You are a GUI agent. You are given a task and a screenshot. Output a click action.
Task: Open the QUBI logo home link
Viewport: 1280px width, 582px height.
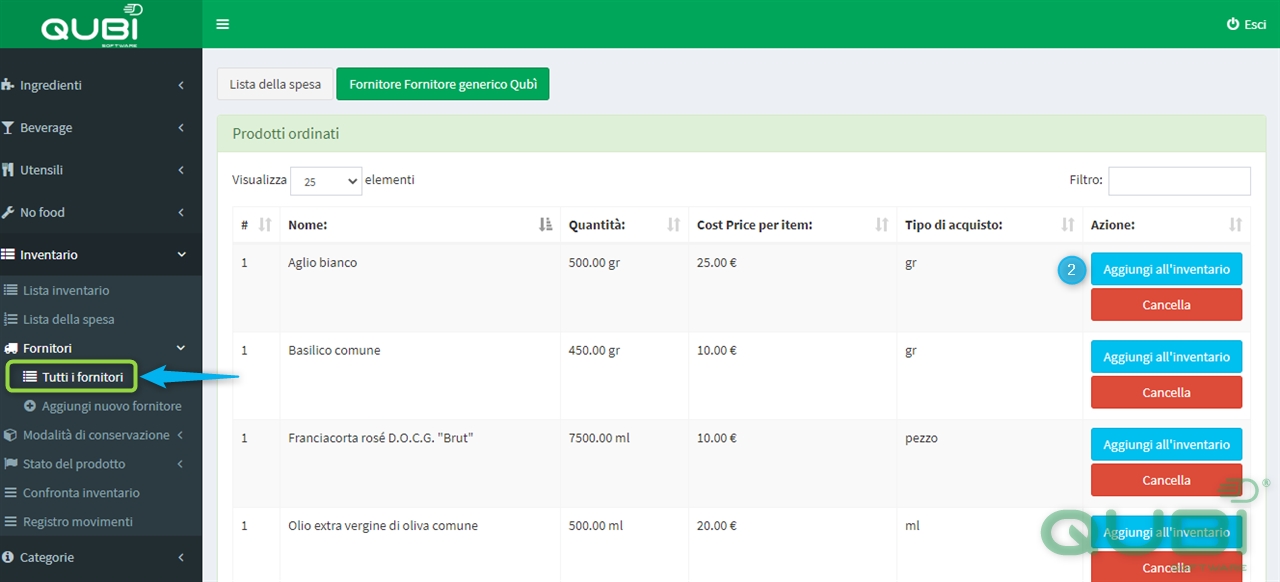tap(92, 24)
